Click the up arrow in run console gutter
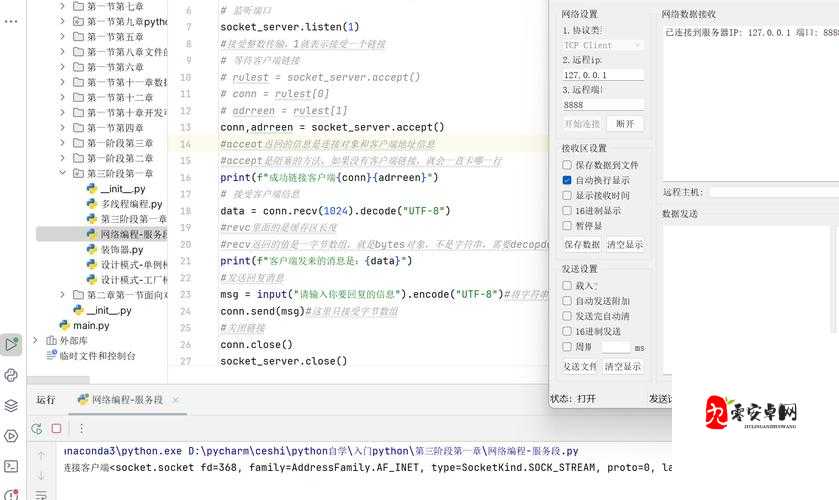The width and height of the screenshot is (839, 500). pyautogui.click(x=41, y=456)
